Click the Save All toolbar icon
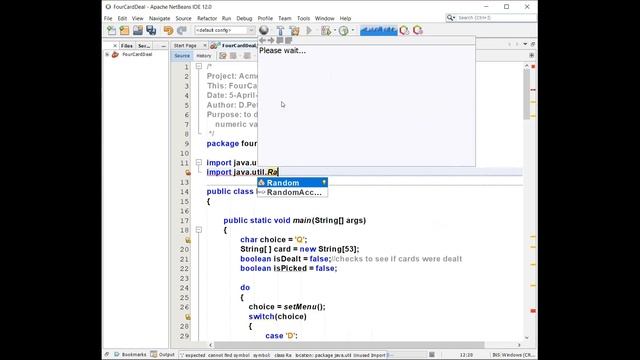640x360 pixels. 151,30
